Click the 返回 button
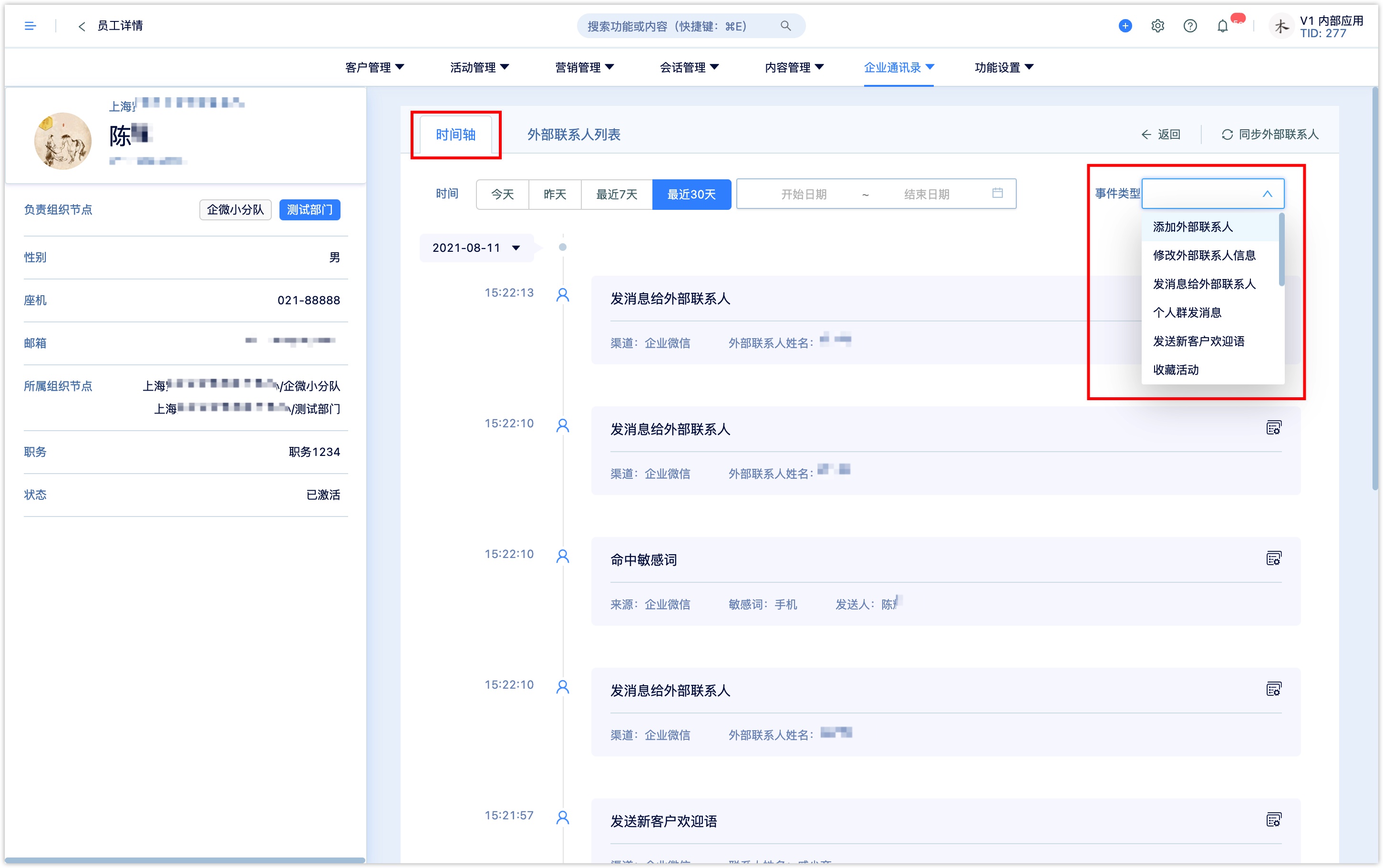The height and width of the screenshot is (868, 1383). pyautogui.click(x=1160, y=134)
